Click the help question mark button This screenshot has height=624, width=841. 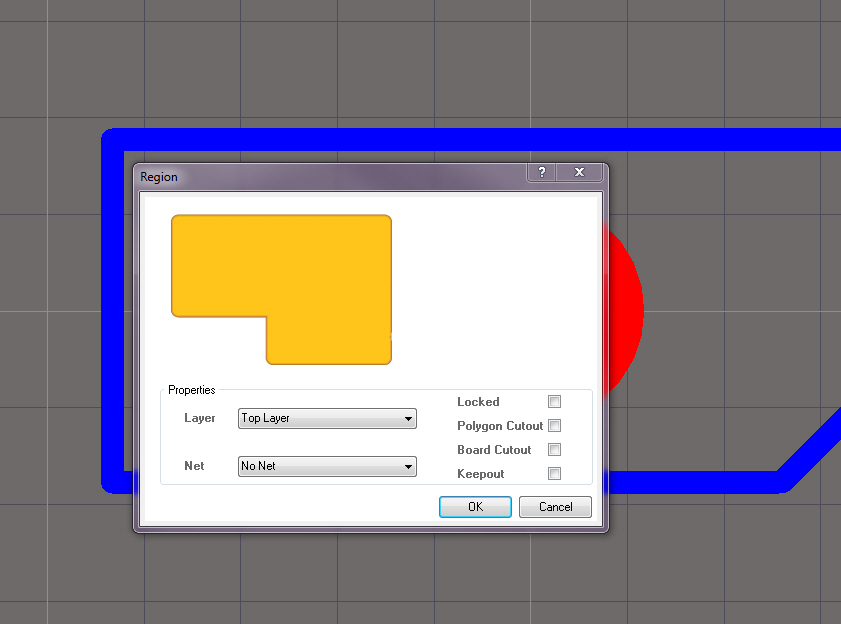click(x=542, y=172)
